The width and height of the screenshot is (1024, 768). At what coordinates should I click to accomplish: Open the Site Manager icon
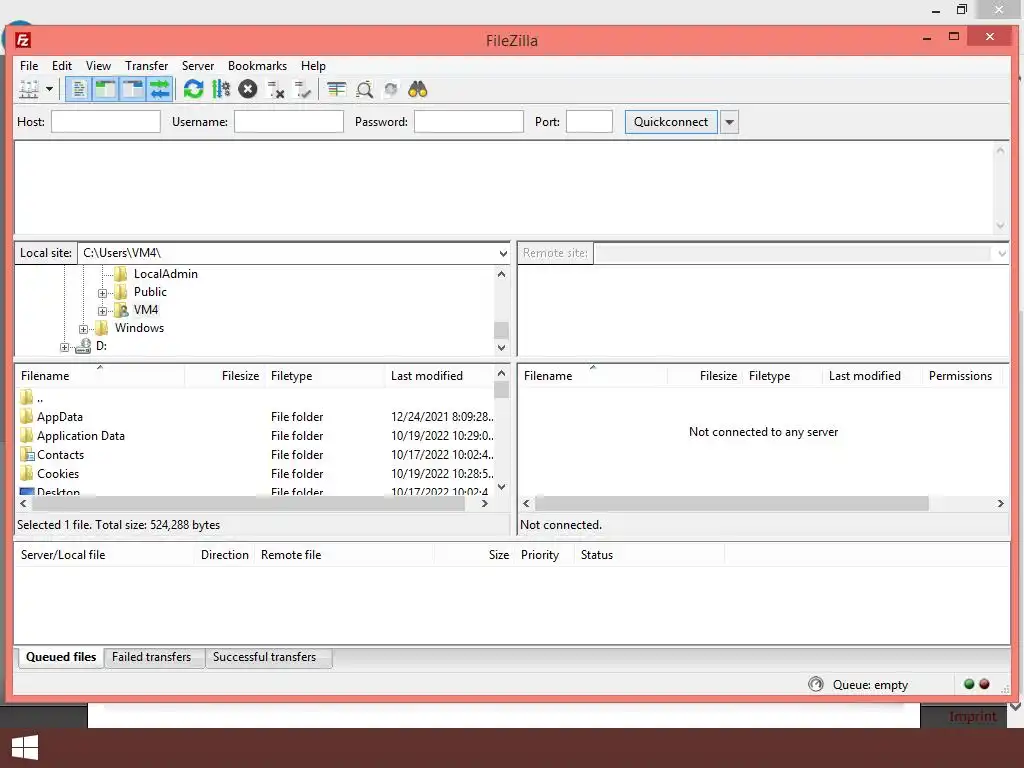28,89
